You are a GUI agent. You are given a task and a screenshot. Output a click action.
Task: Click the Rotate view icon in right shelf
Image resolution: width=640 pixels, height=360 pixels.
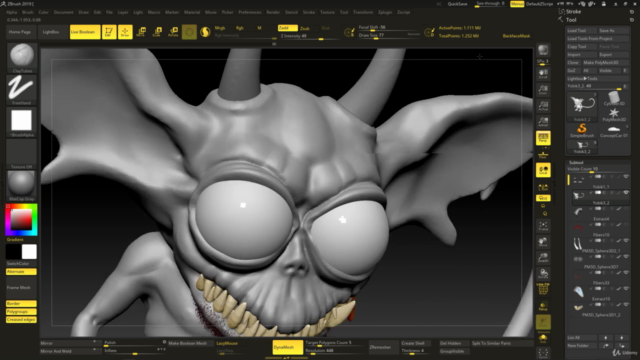pyautogui.click(x=543, y=274)
